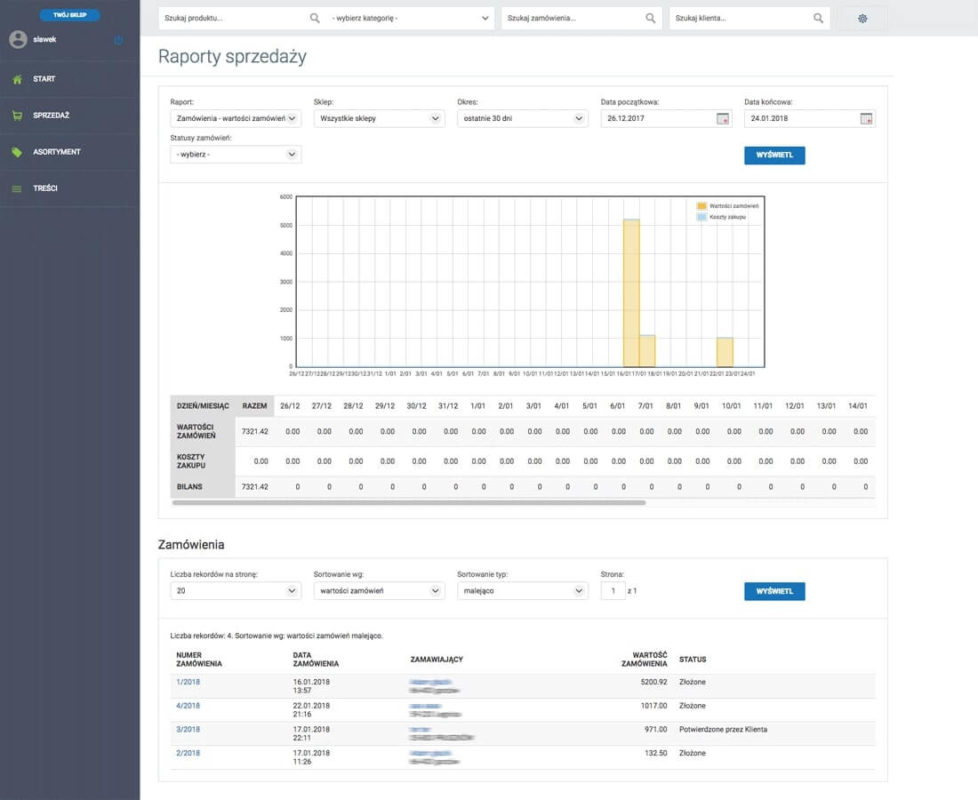The image size is (978, 800).
Task: Expand the Sklep dropdown
Action: (379, 118)
